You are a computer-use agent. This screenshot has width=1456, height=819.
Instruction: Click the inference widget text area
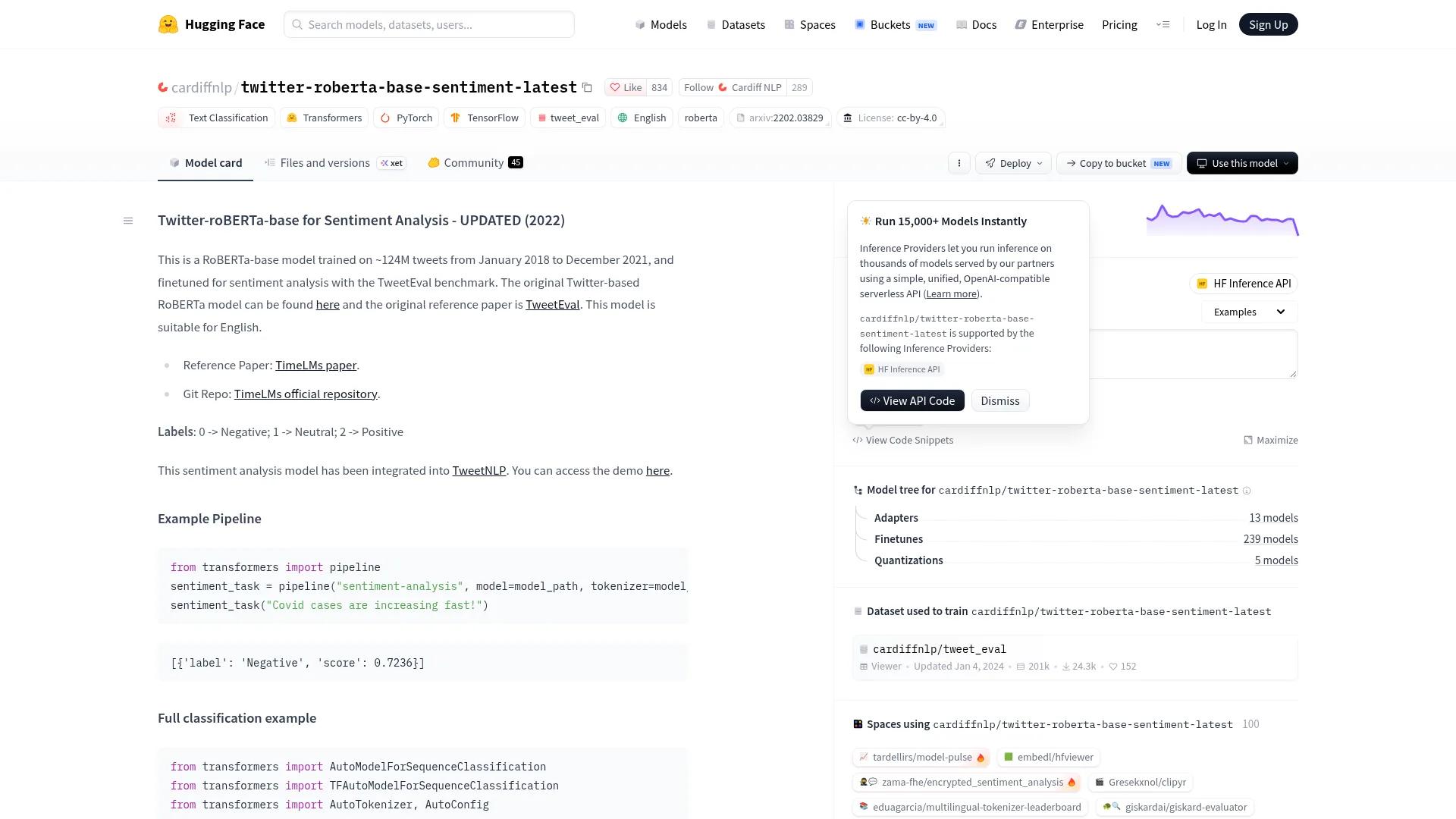point(1194,354)
